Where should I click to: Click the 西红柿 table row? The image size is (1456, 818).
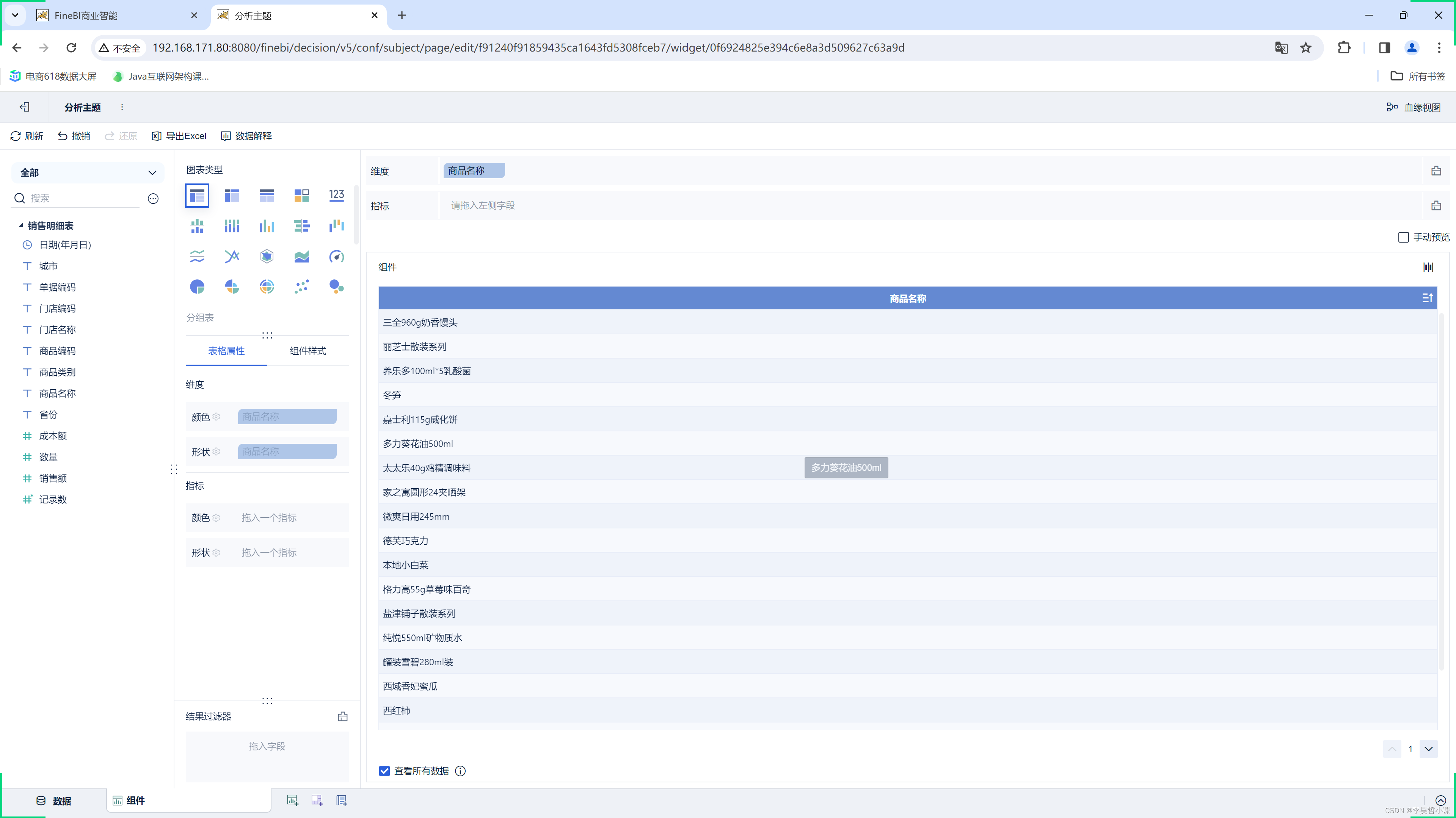coord(908,711)
